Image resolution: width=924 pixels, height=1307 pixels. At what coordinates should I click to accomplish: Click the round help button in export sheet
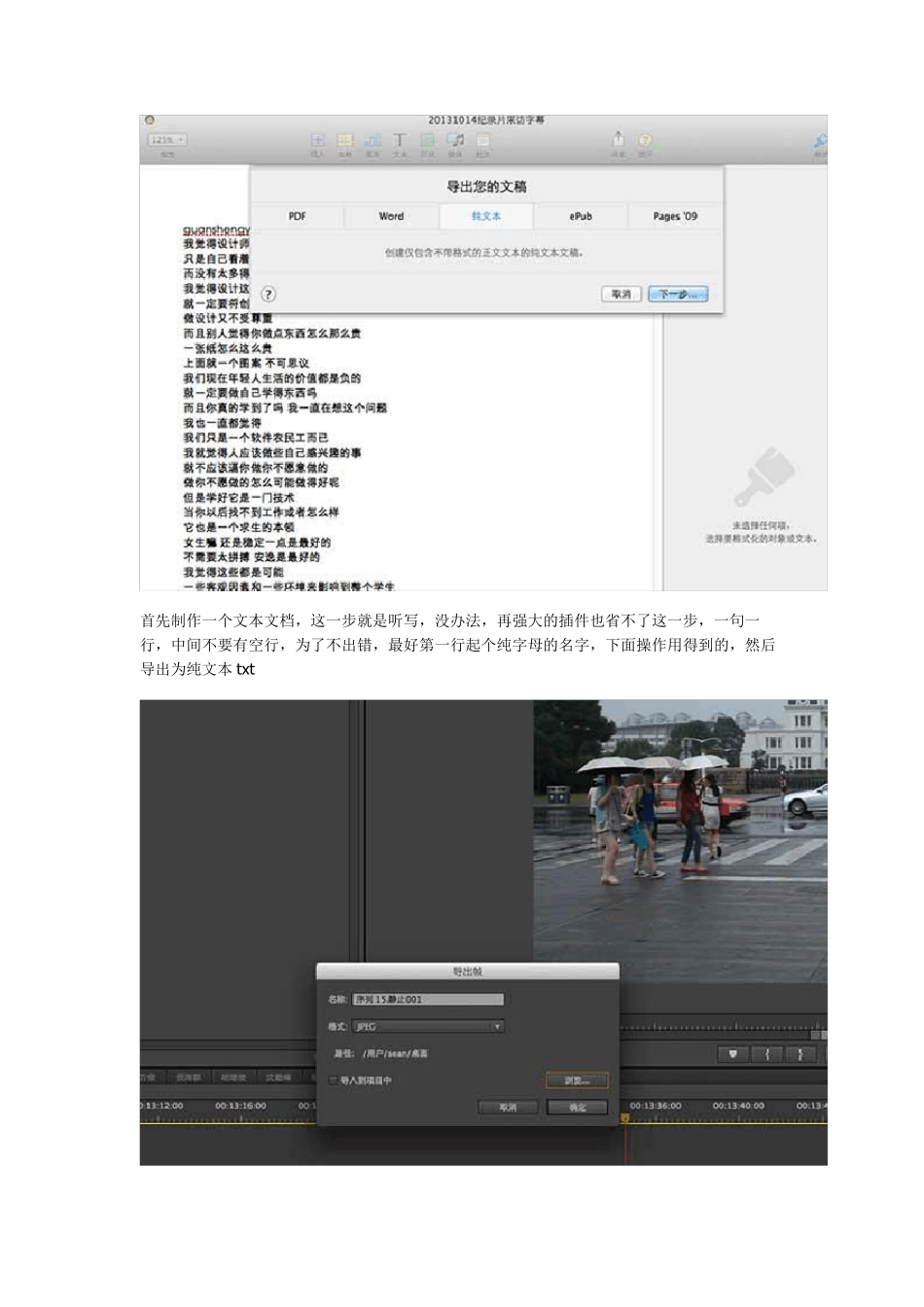(268, 294)
